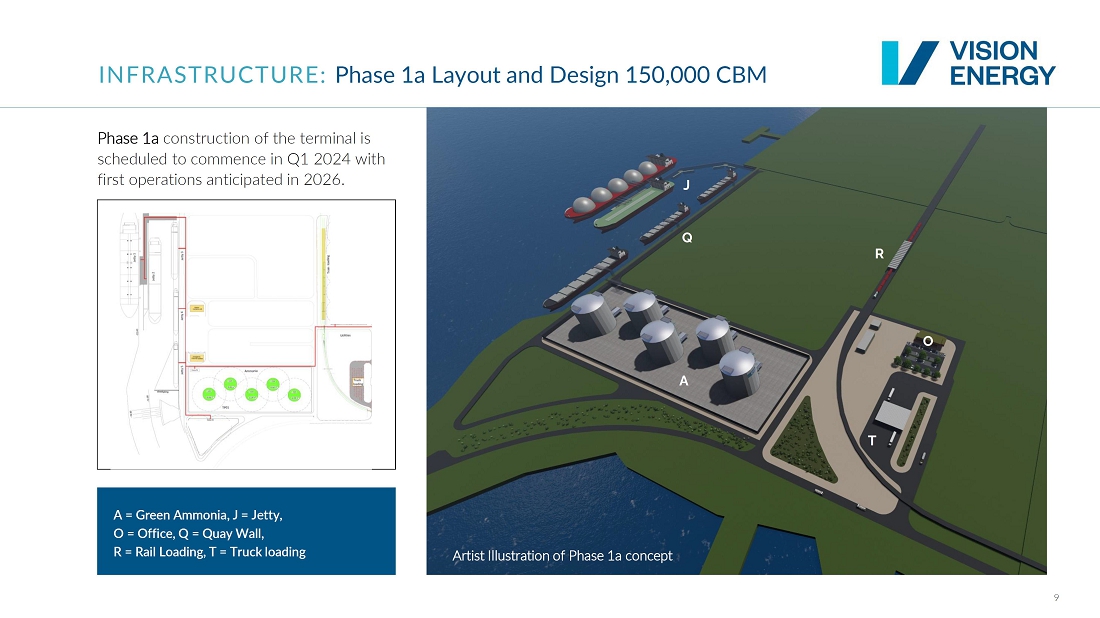Image resolution: width=1100 pixels, height=618 pixels.
Task: Select the J jetty marker on illustration
Action: 686,185
